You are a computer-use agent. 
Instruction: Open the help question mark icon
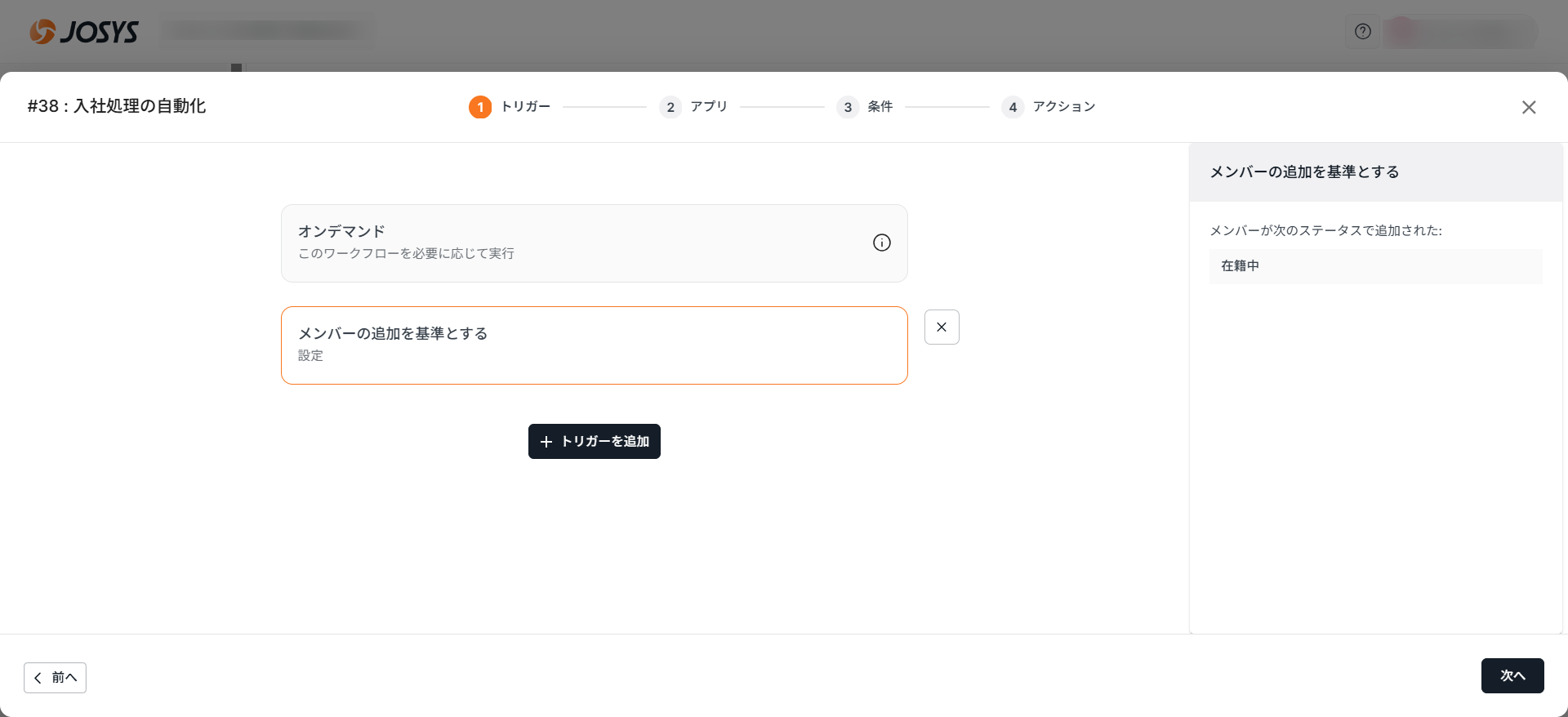tap(1362, 32)
